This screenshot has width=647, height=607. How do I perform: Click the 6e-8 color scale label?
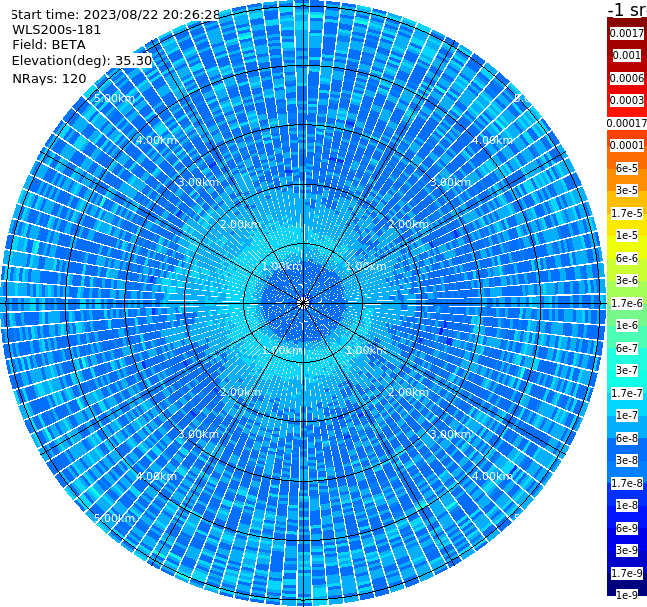click(627, 438)
